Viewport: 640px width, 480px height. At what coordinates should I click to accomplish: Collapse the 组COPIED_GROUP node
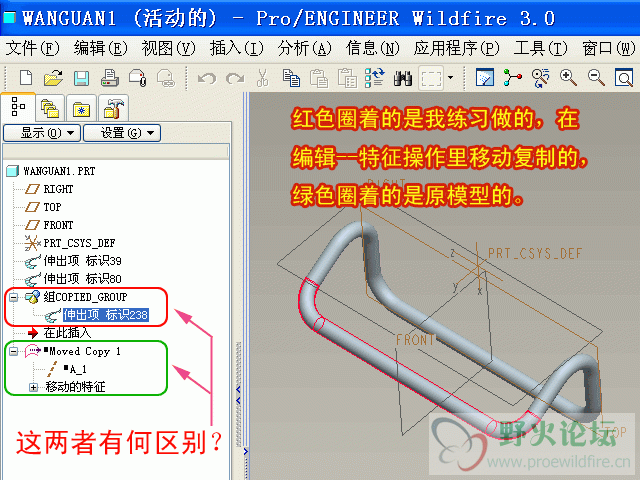pos(14,297)
